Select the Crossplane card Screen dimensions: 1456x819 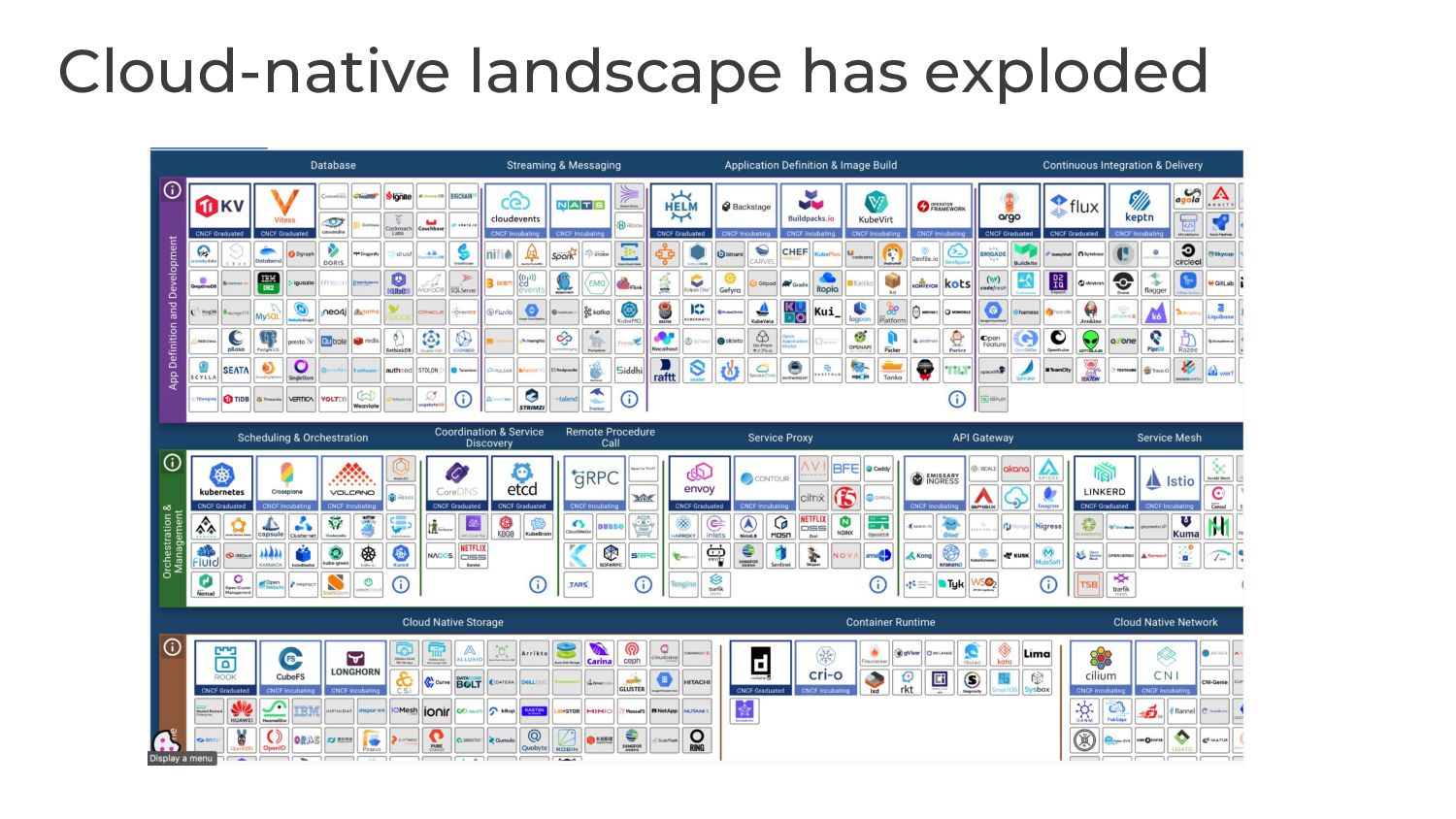coord(287,483)
